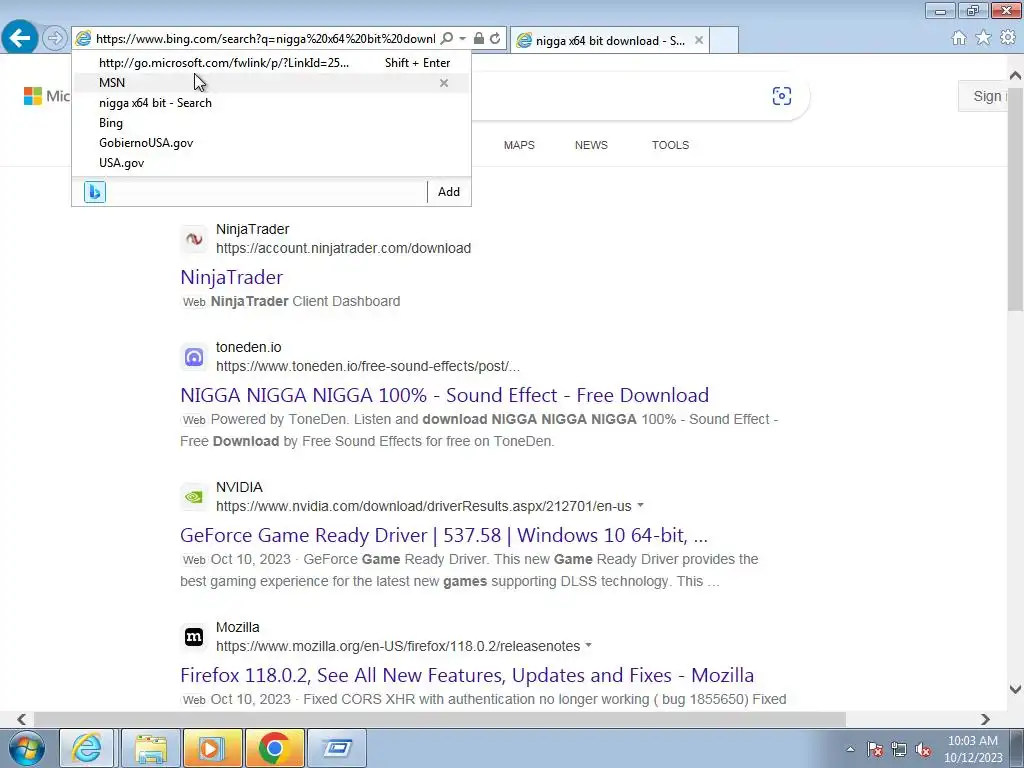Open the address bar dropdown arrow
This screenshot has height=768, width=1024.
point(462,39)
